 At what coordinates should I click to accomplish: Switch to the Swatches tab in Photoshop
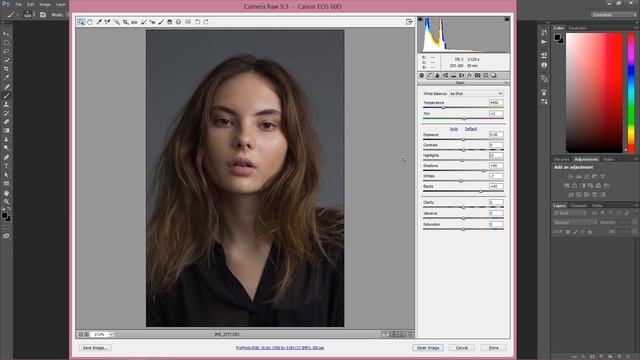coord(578,28)
